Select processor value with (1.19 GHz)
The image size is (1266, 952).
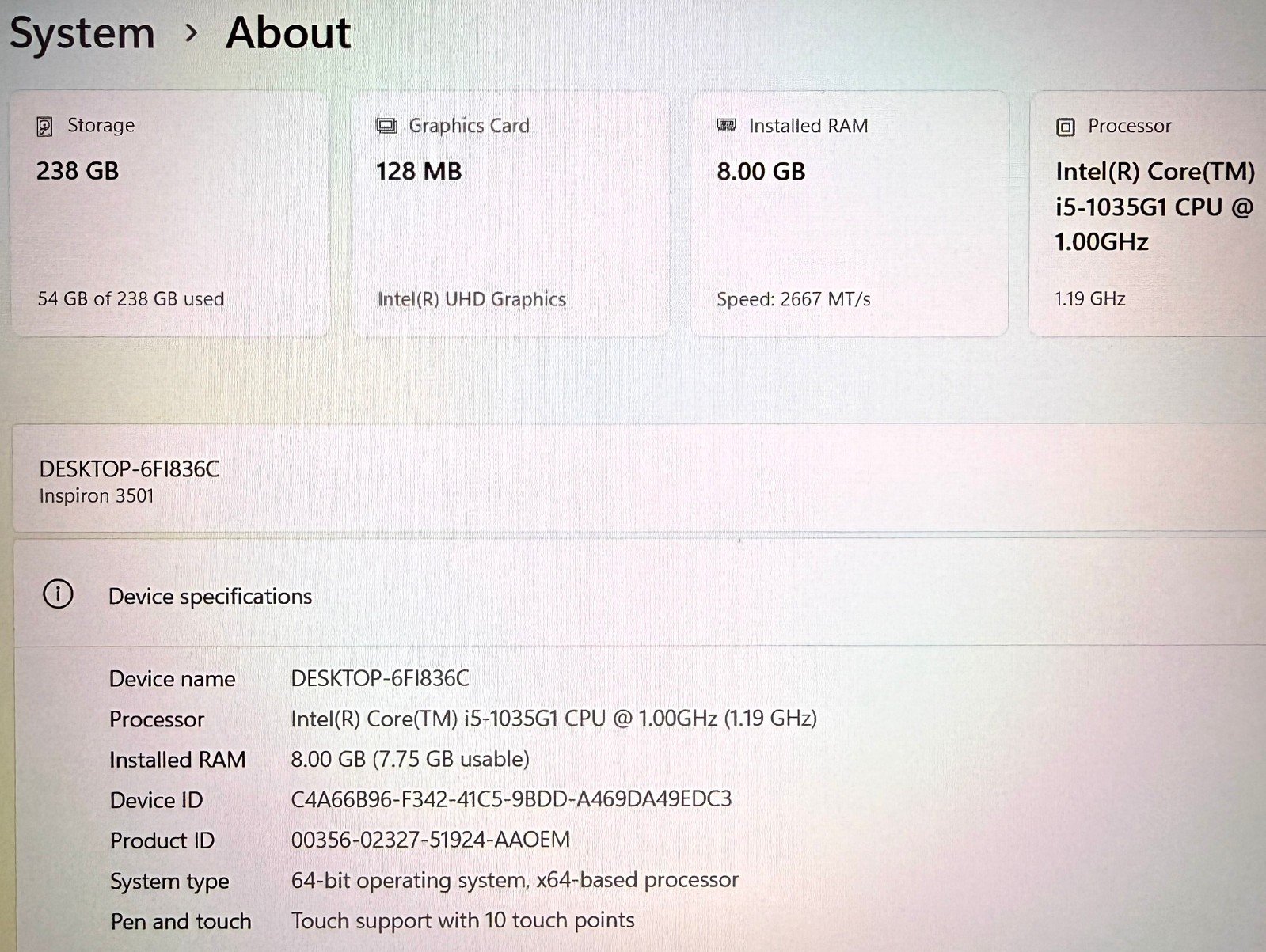[554, 719]
